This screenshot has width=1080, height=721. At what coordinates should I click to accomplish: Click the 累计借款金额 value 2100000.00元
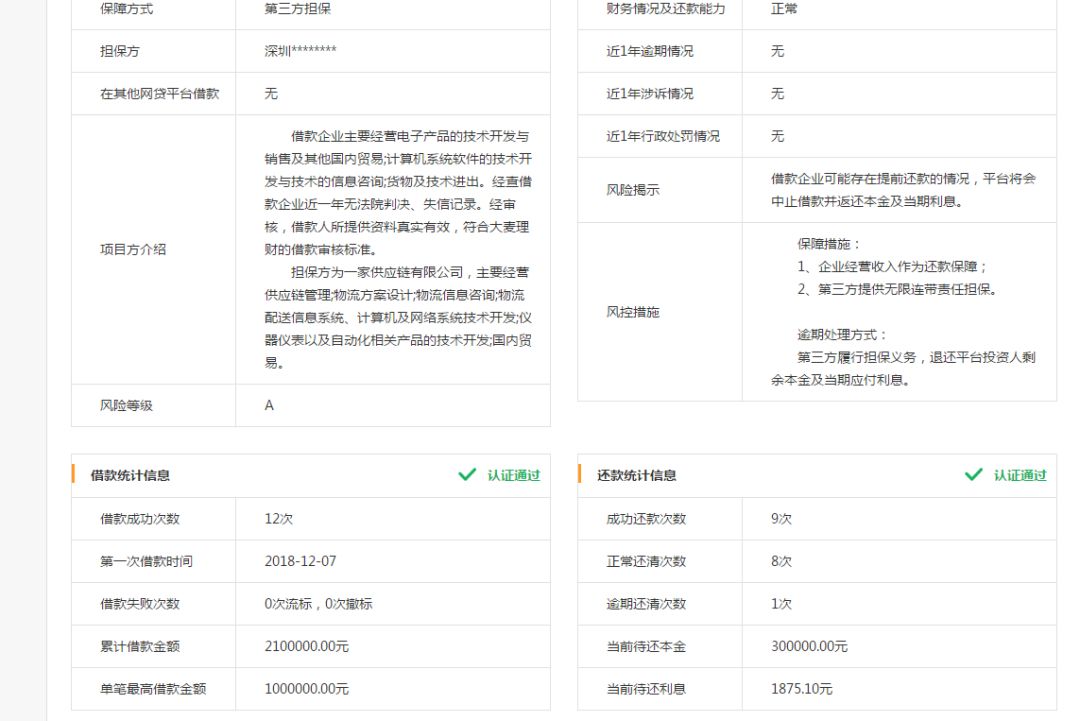[x=306, y=647]
